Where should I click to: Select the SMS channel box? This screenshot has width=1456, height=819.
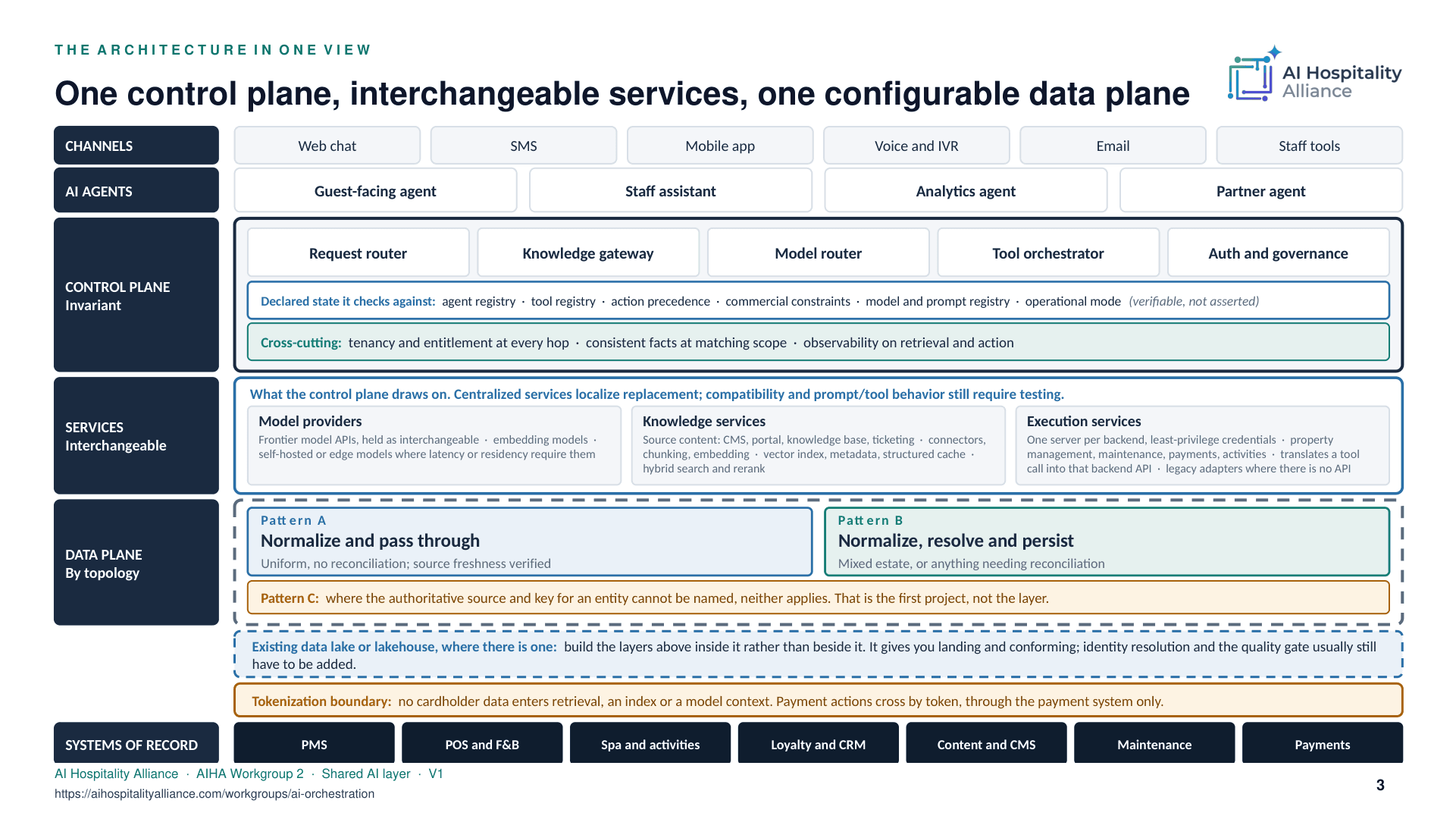tap(524, 146)
